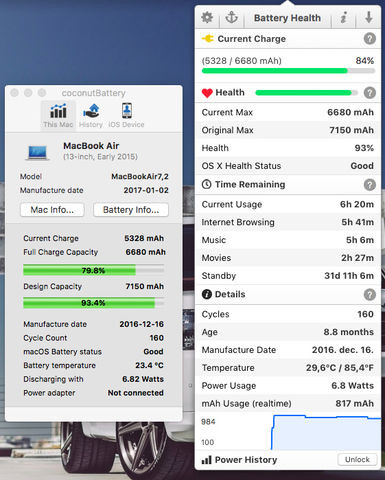This screenshot has width=385, height=480.
Task: Click the Original Max 7150 mAh row
Action: [x=288, y=130]
